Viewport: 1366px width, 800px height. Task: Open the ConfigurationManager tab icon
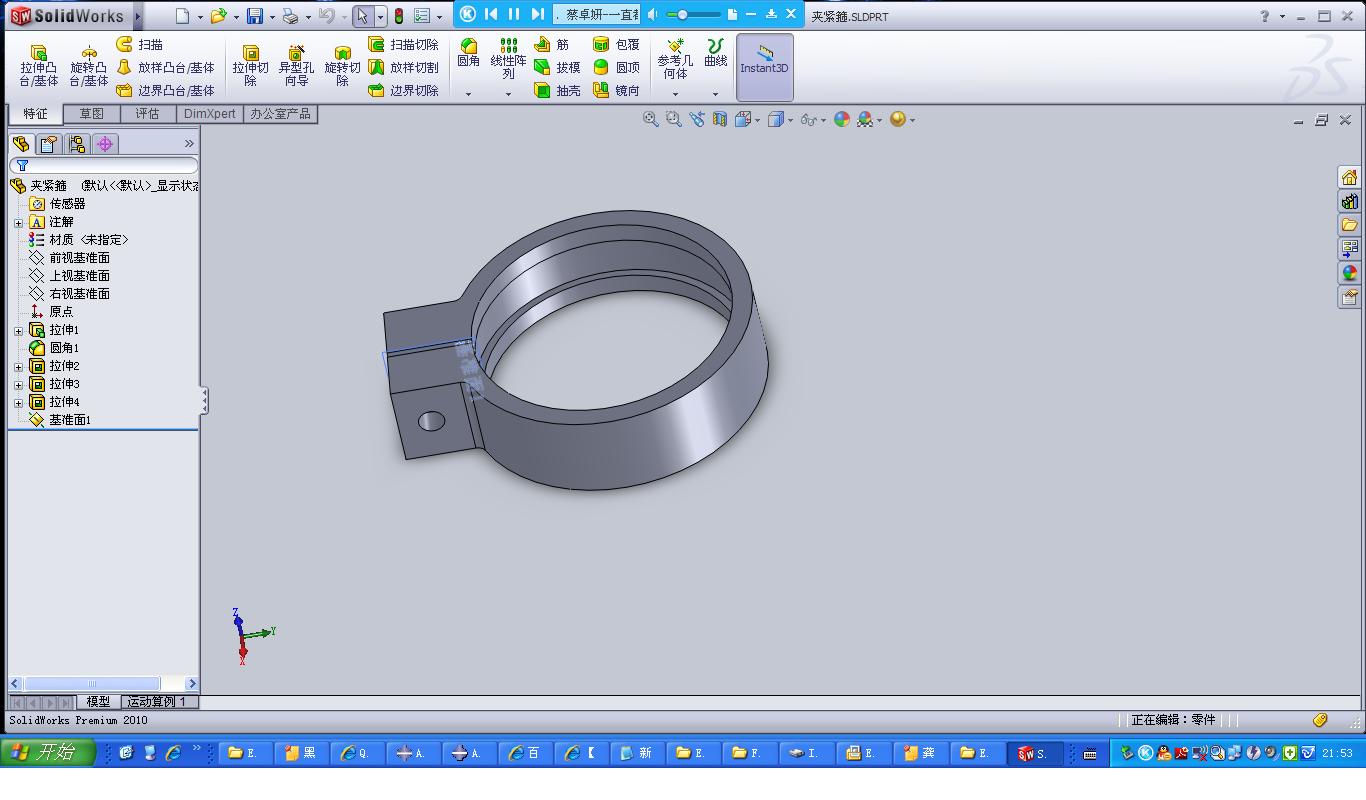(x=77, y=144)
